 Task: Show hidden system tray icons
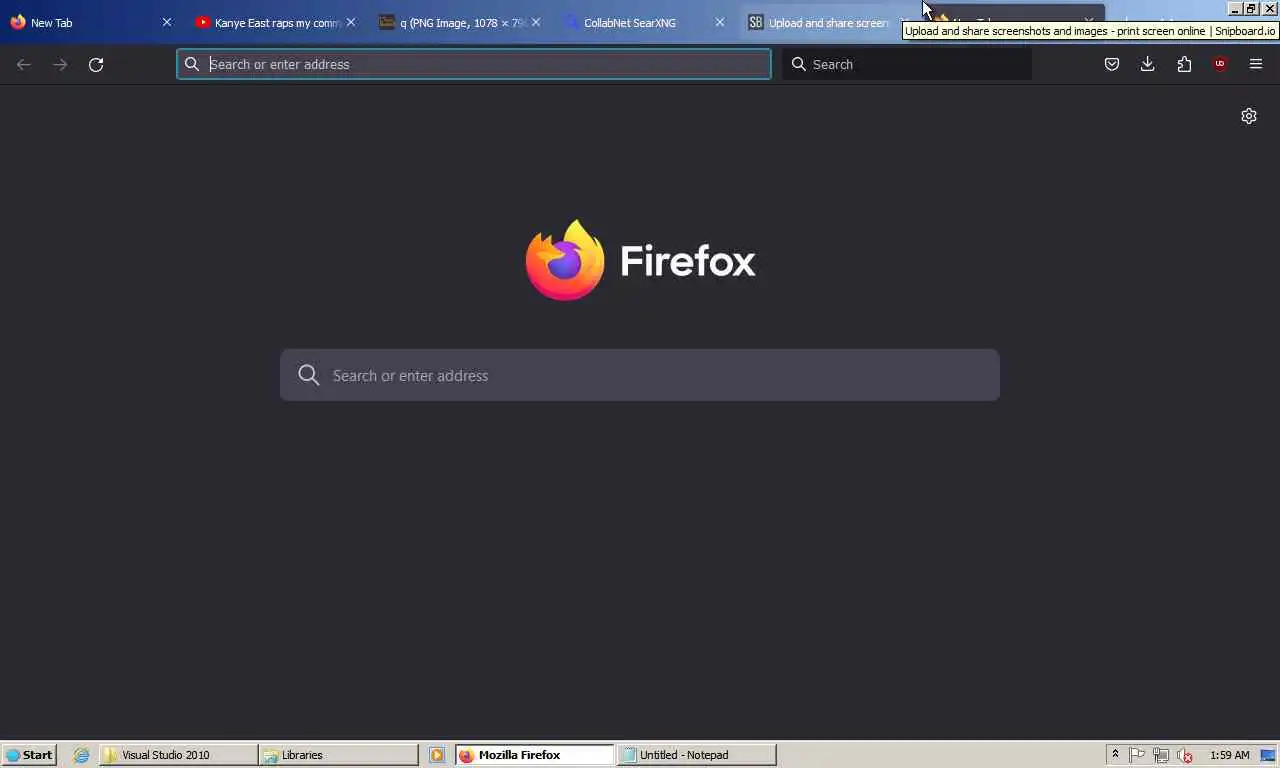pos(1115,755)
